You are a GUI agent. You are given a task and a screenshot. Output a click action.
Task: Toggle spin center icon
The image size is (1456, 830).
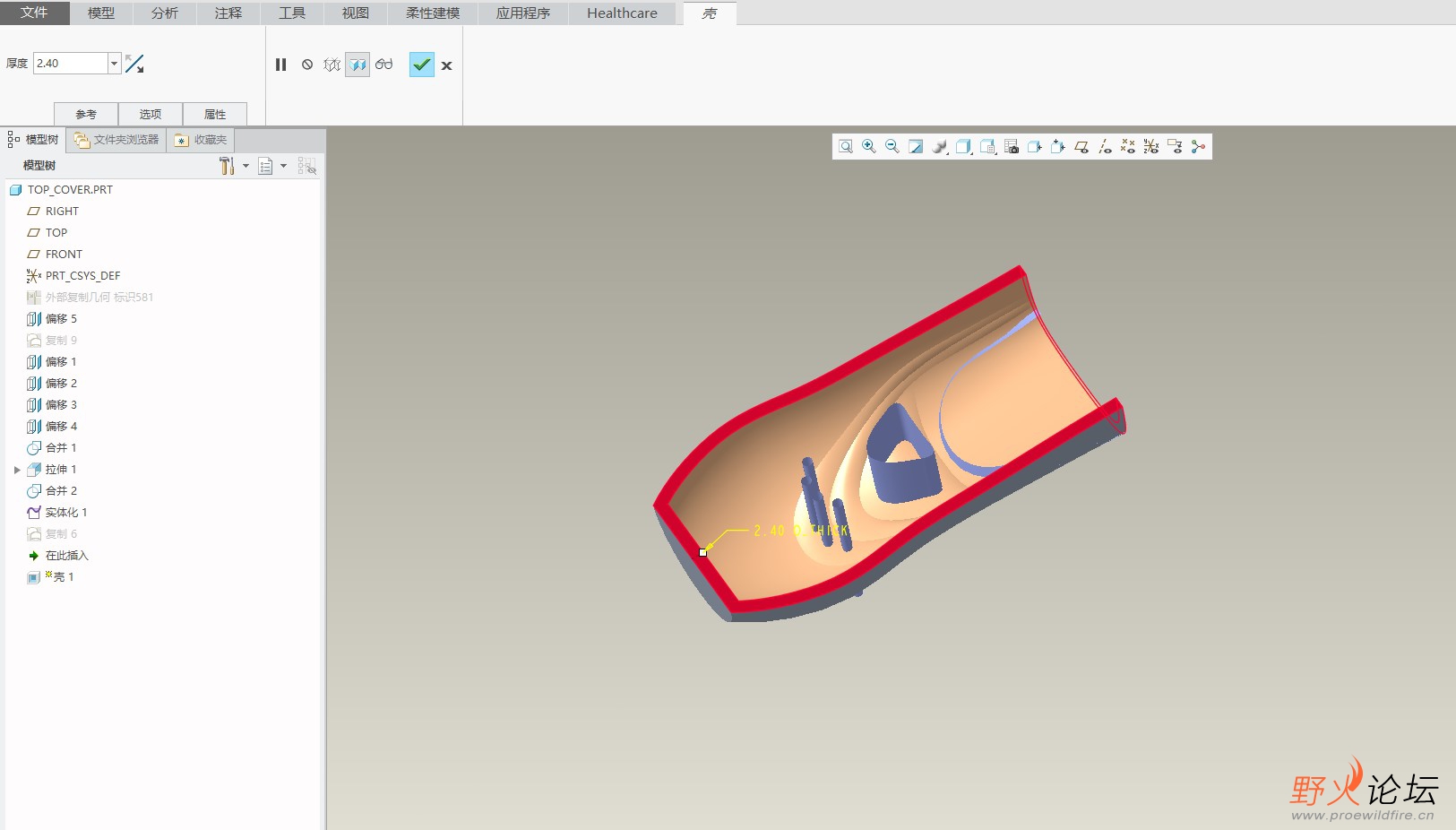(1198, 147)
